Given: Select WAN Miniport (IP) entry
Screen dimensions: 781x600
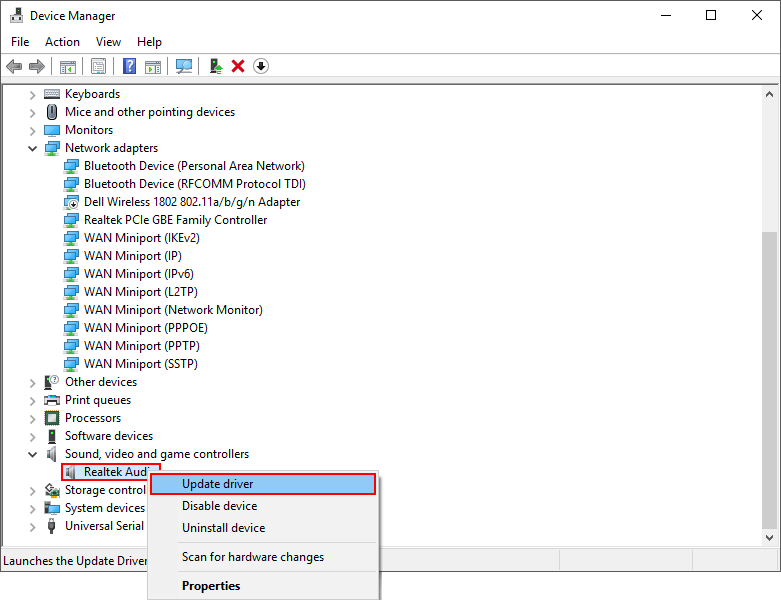Looking at the screenshot, I should [132, 256].
